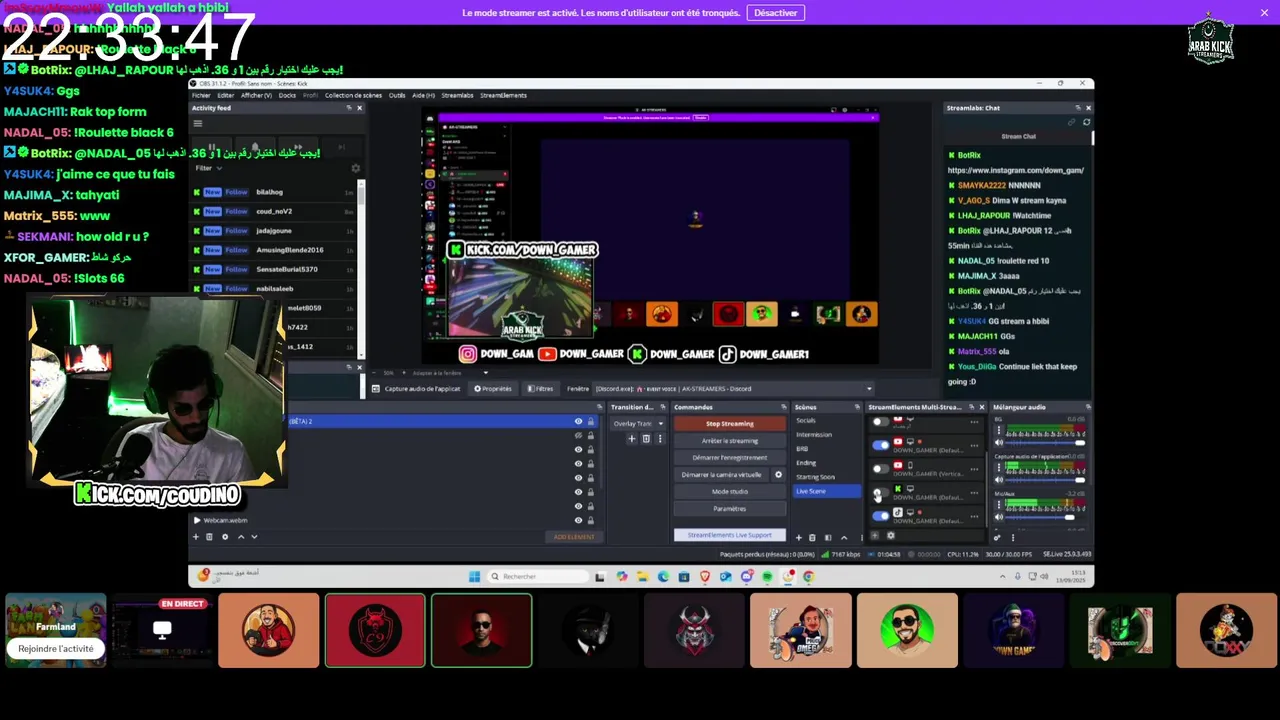Open Activity feed Filter dropdown
Image resolution: width=1280 pixels, height=720 pixels.
click(209, 168)
